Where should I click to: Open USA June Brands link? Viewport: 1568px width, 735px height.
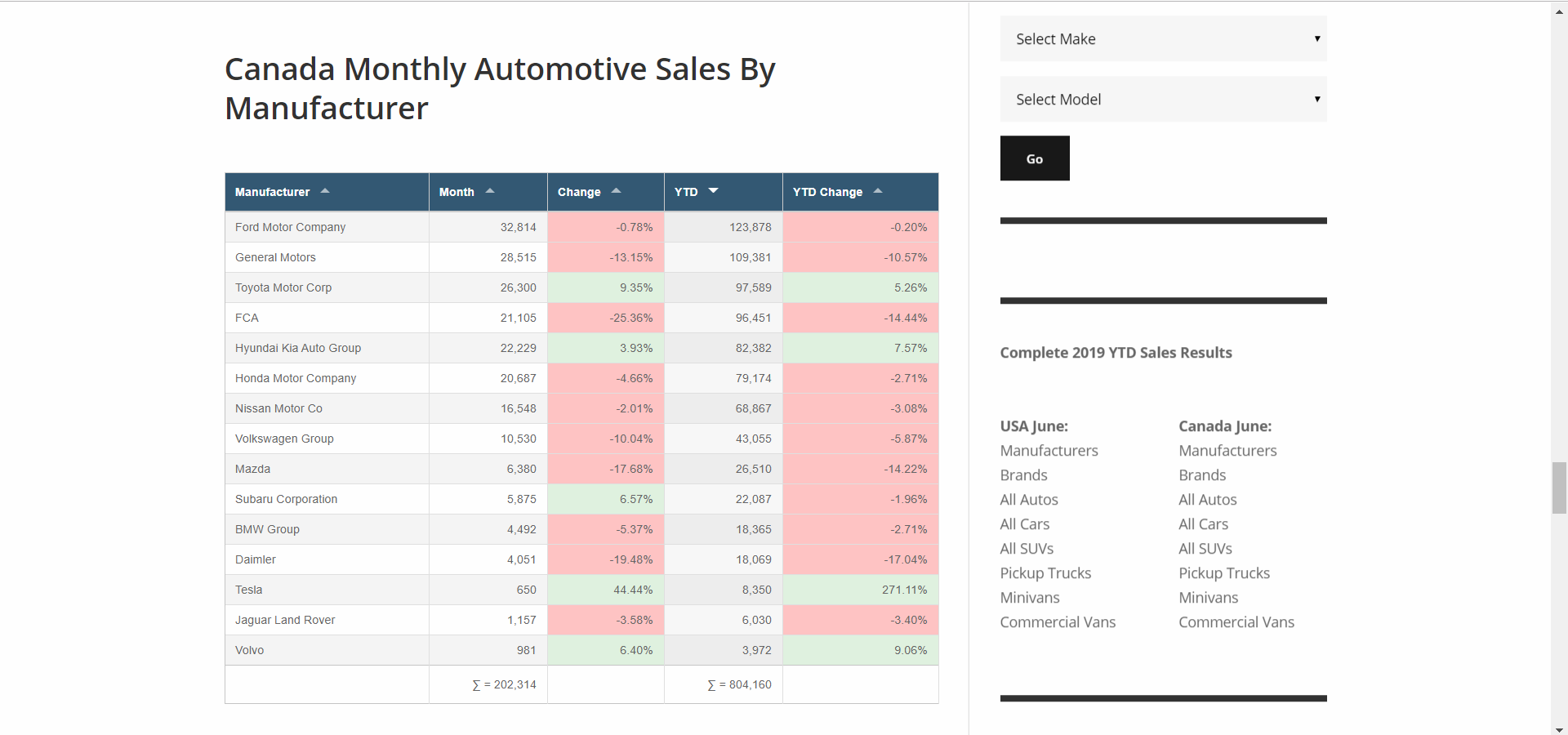pos(1023,475)
